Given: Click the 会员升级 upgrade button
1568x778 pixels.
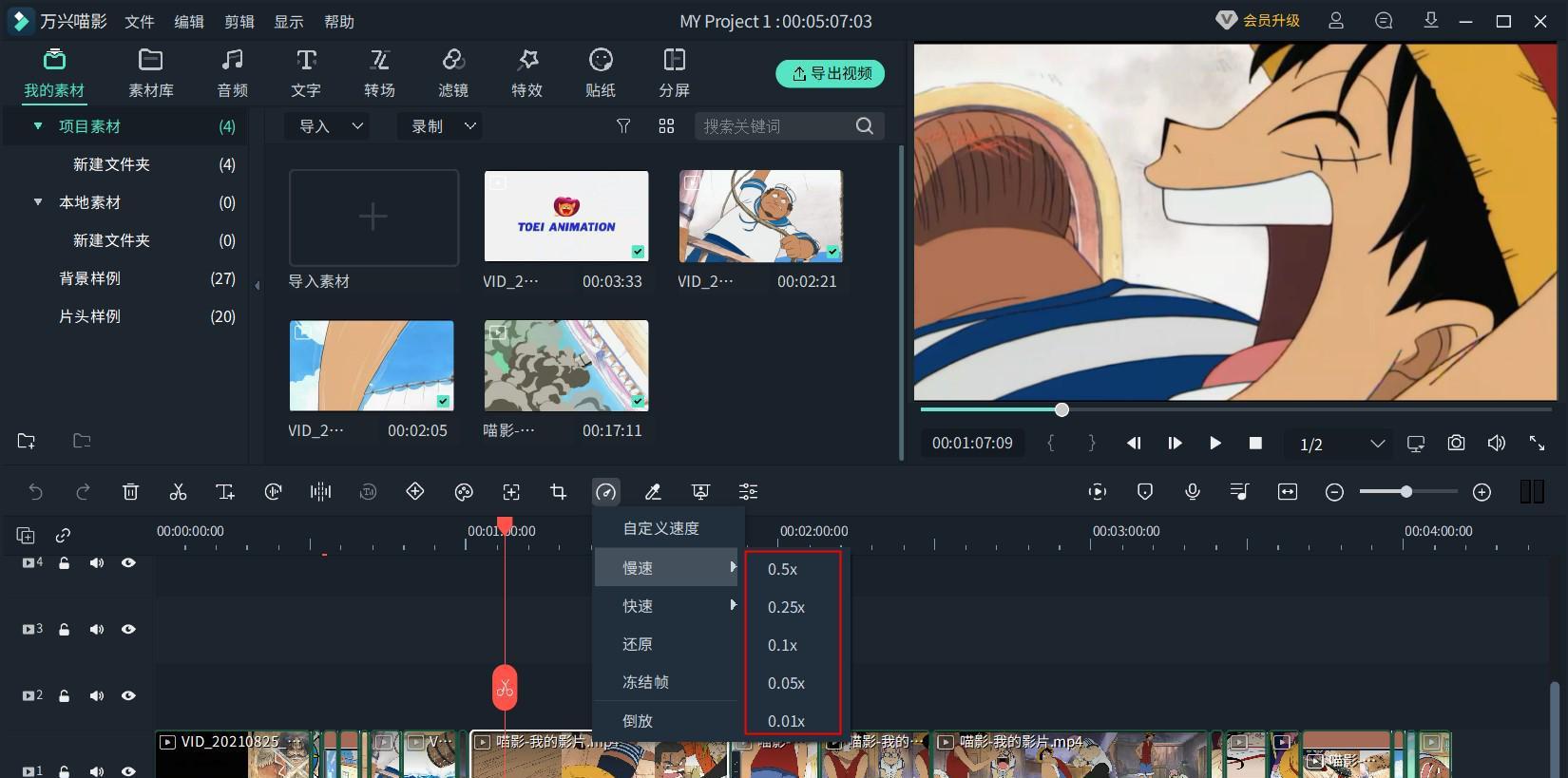Looking at the screenshot, I should (x=1258, y=20).
